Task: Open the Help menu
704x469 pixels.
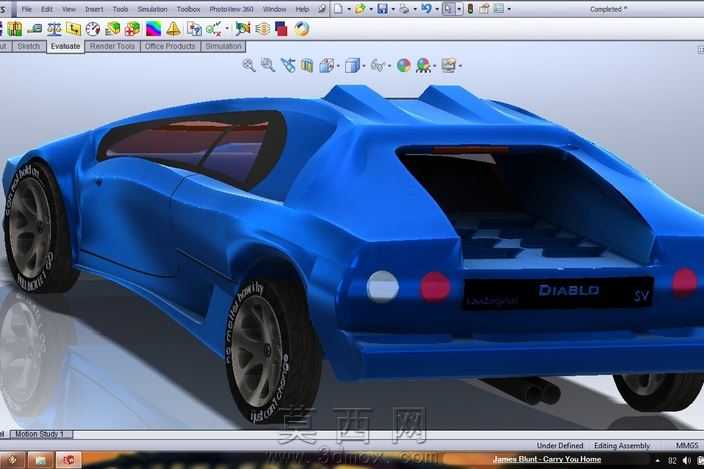Action: click(302, 9)
